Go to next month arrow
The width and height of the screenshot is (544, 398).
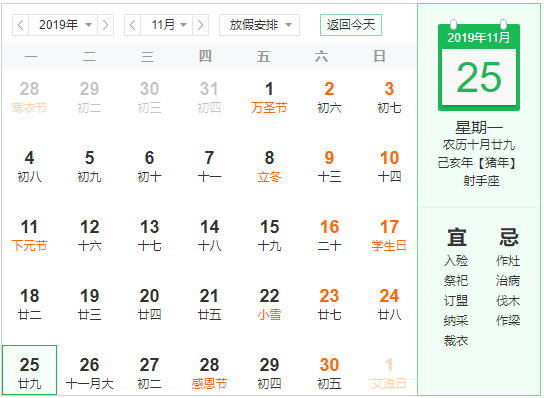pyautogui.click(x=201, y=25)
